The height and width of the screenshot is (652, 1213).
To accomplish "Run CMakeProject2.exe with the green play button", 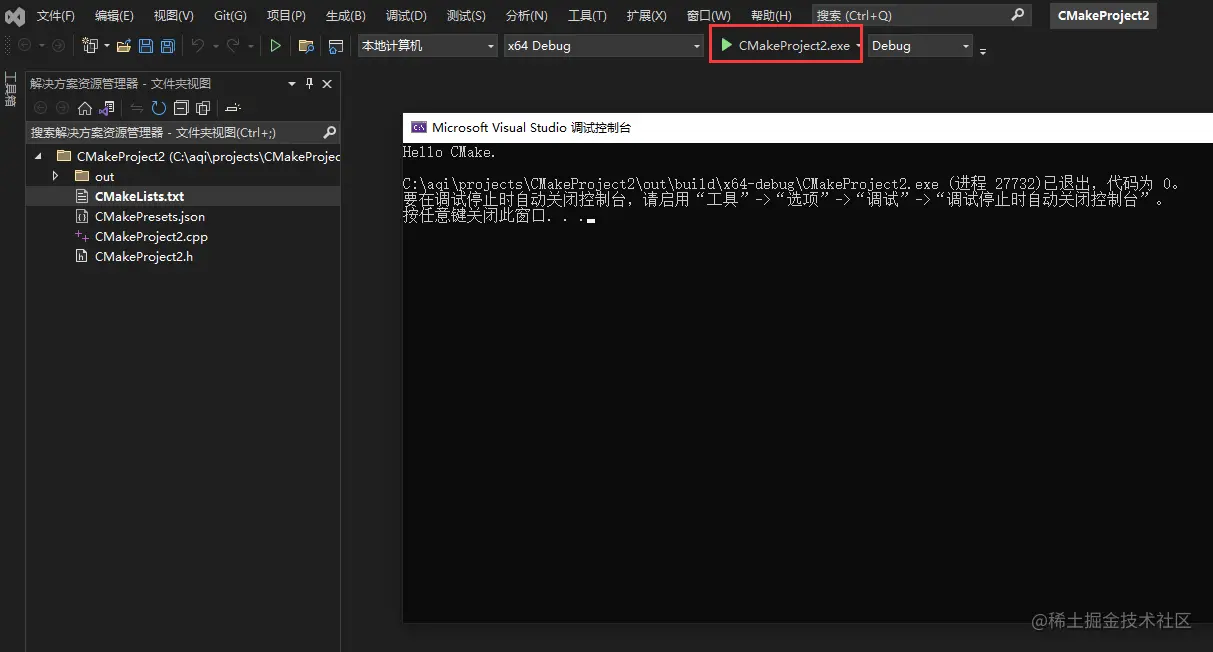I will point(727,45).
